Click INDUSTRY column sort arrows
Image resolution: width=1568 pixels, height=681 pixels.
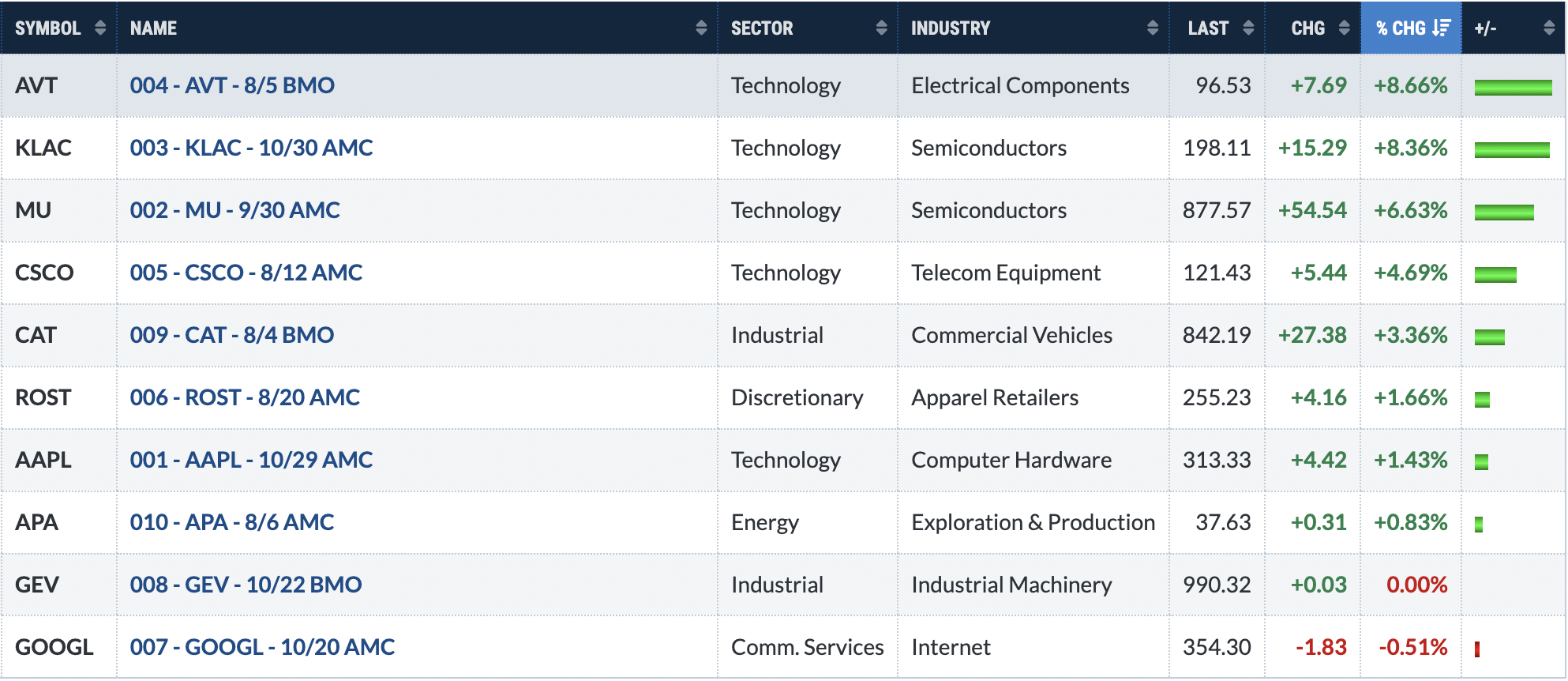click(x=1152, y=28)
